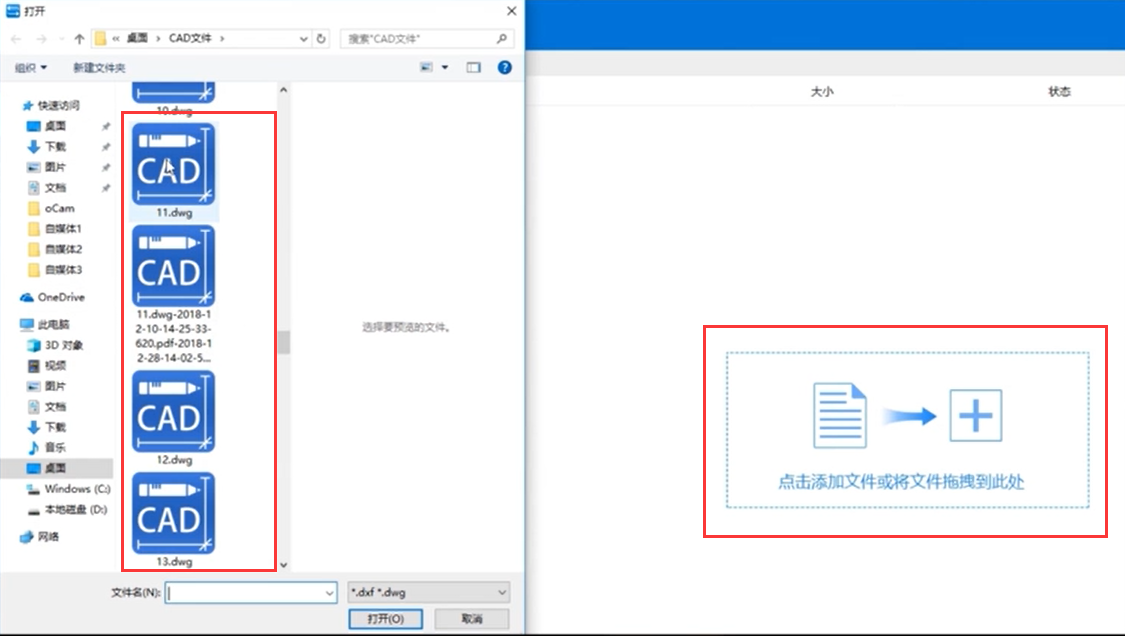The width and height of the screenshot is (1125, 636).
Task: Select the 13.dwg CAD file
Action: tap(174, 513)
